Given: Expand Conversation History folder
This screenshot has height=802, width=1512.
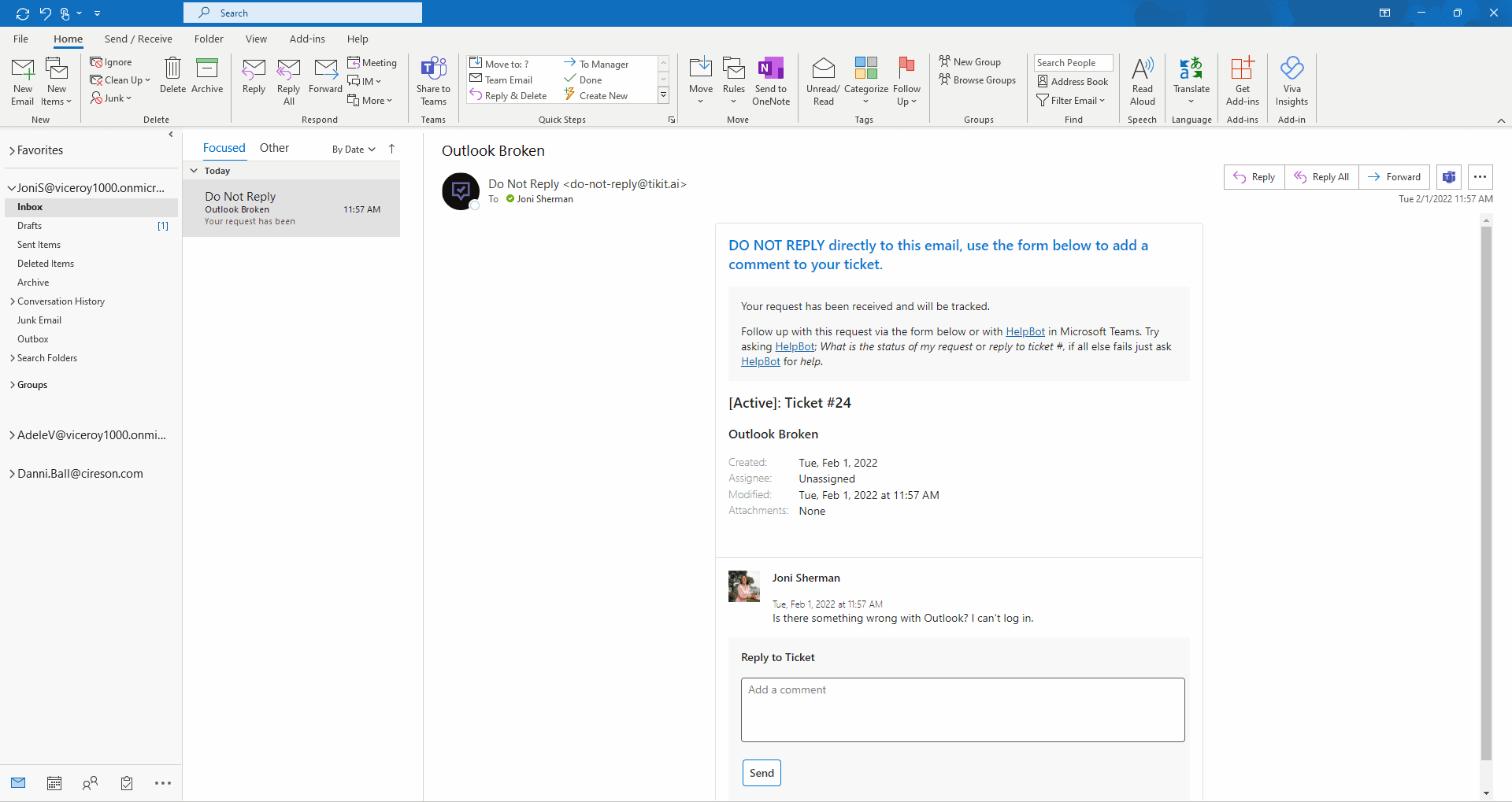Looking at the screenshot, I should [13, 301].
